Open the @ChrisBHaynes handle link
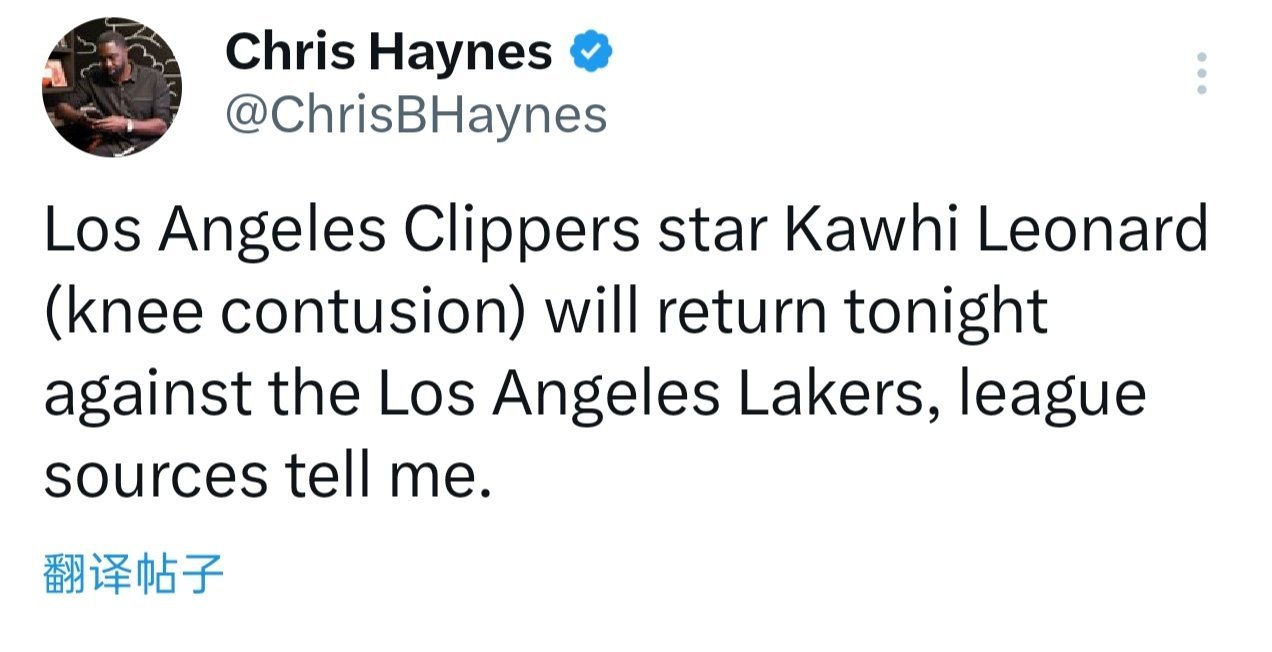Screen dimensions: 1272x652 [416, 115]
